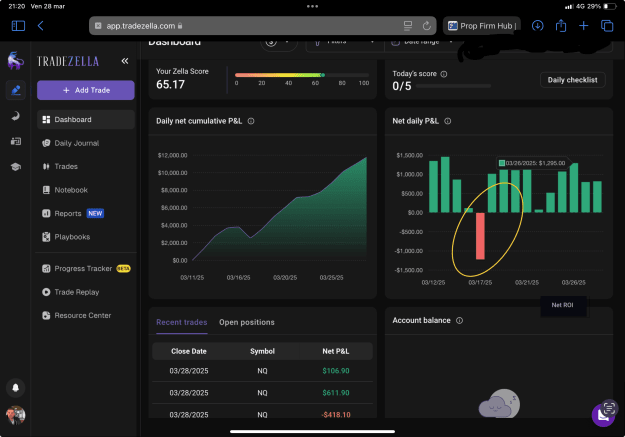625x437 pixels.
Task: Click the 03/26/2025 green bar under tooltip
Action: click(x=574, y=188)
